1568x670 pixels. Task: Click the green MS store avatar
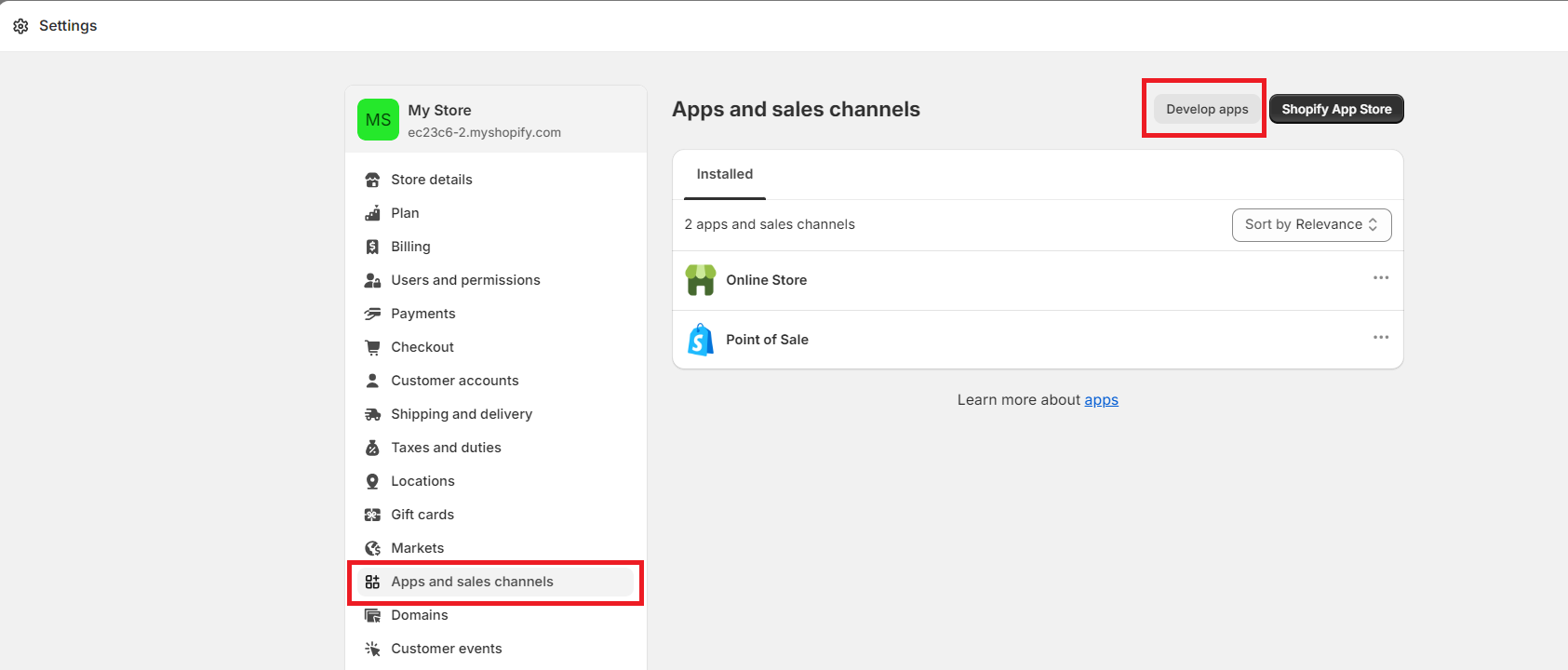point(378,120)
